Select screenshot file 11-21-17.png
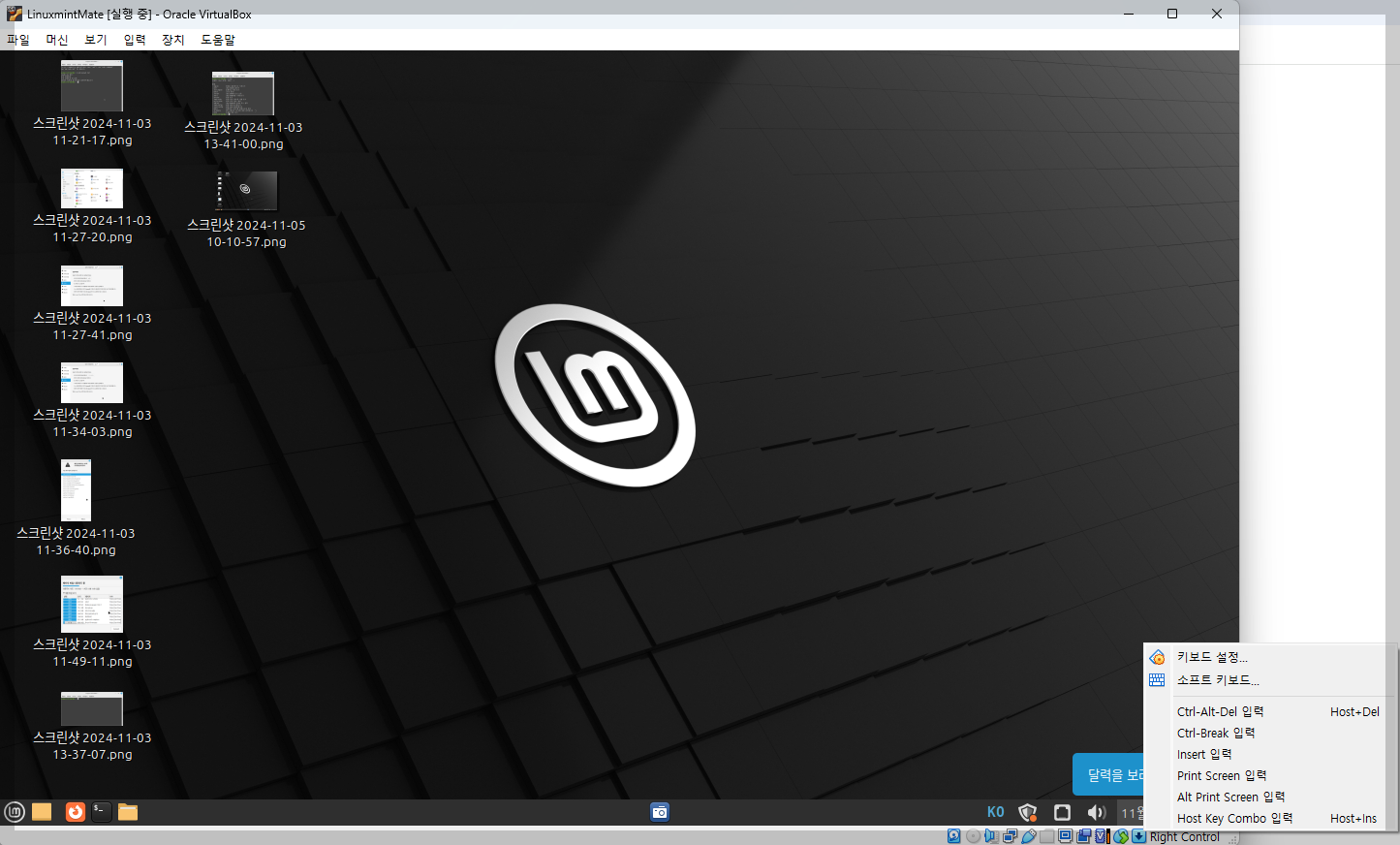 click(x=92, y=104)
